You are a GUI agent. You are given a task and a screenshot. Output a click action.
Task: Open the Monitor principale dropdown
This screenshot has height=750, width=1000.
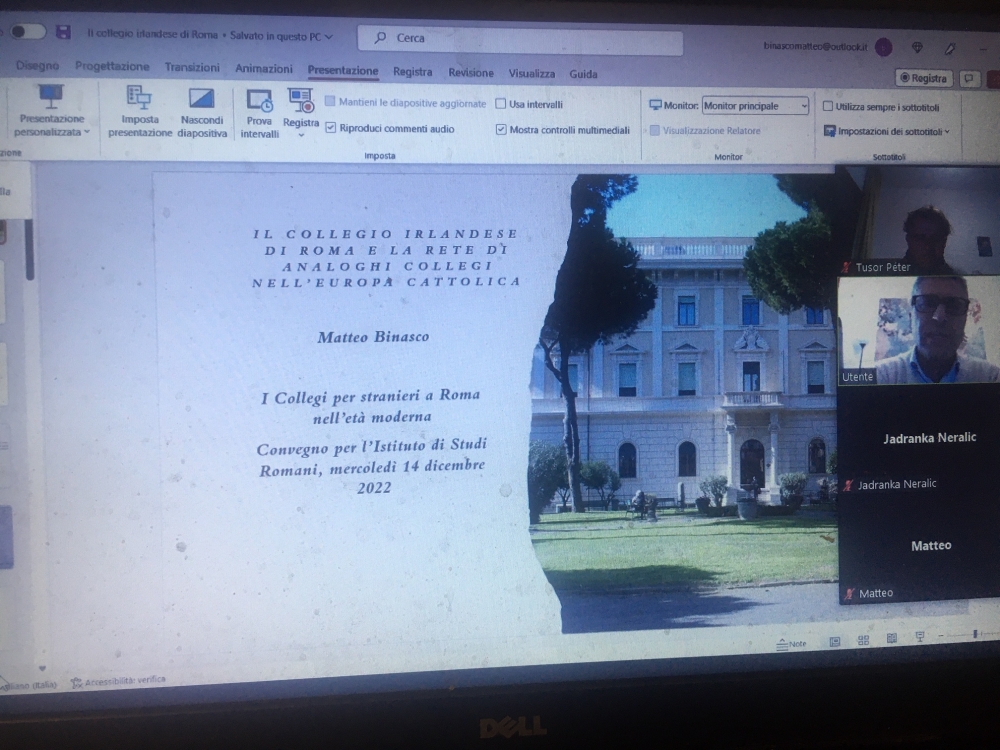pyautogui.click(x=755, y=106)
